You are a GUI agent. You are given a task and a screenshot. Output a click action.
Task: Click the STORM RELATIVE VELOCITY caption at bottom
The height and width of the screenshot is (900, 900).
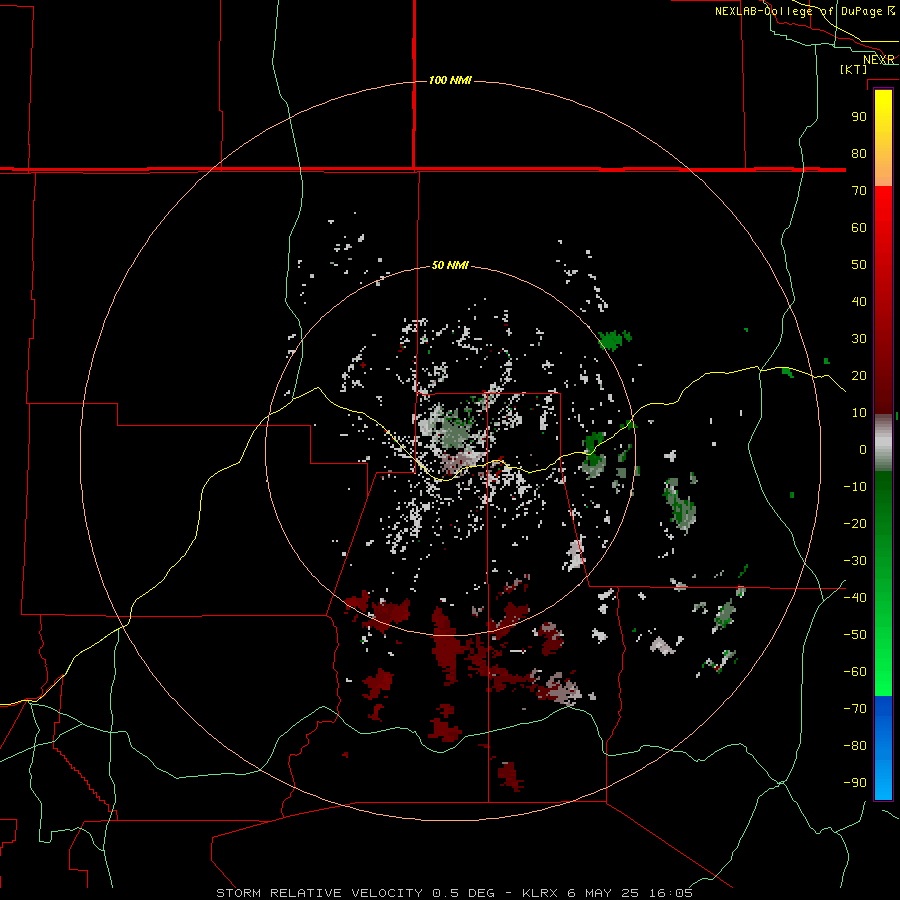(455, 893)
